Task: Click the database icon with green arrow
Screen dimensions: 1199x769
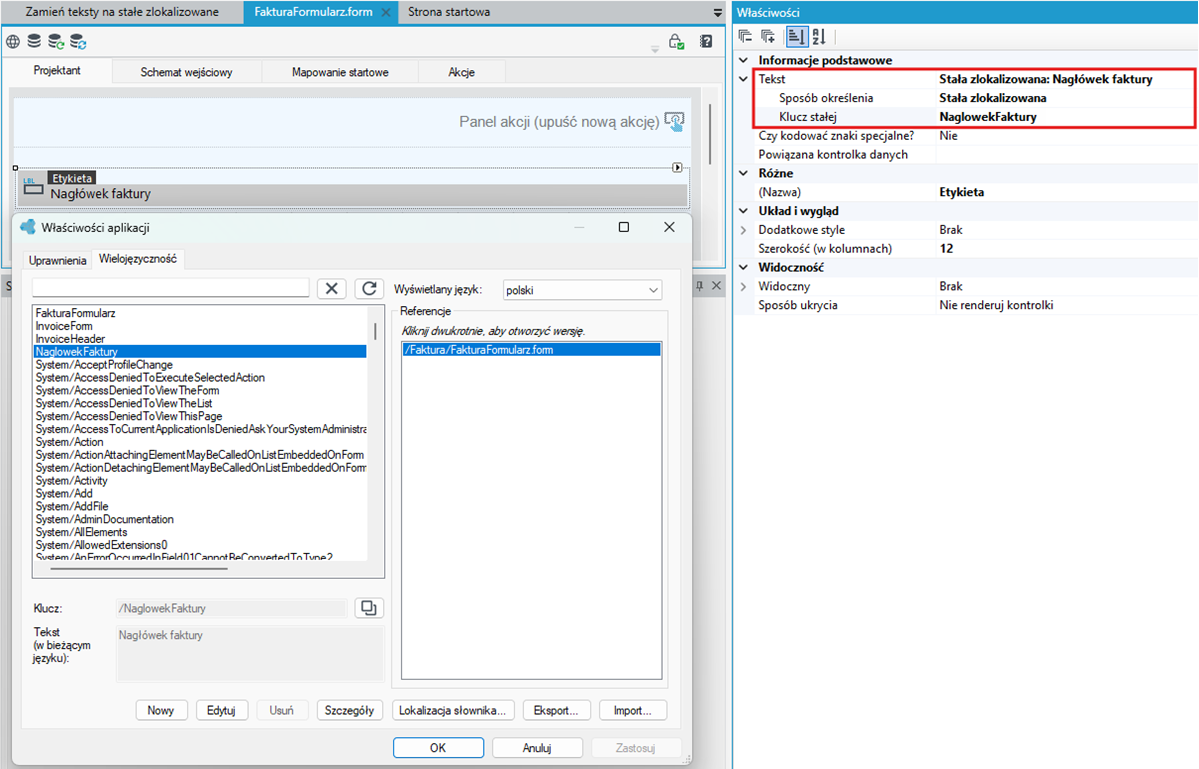Action: pos(56,41)
